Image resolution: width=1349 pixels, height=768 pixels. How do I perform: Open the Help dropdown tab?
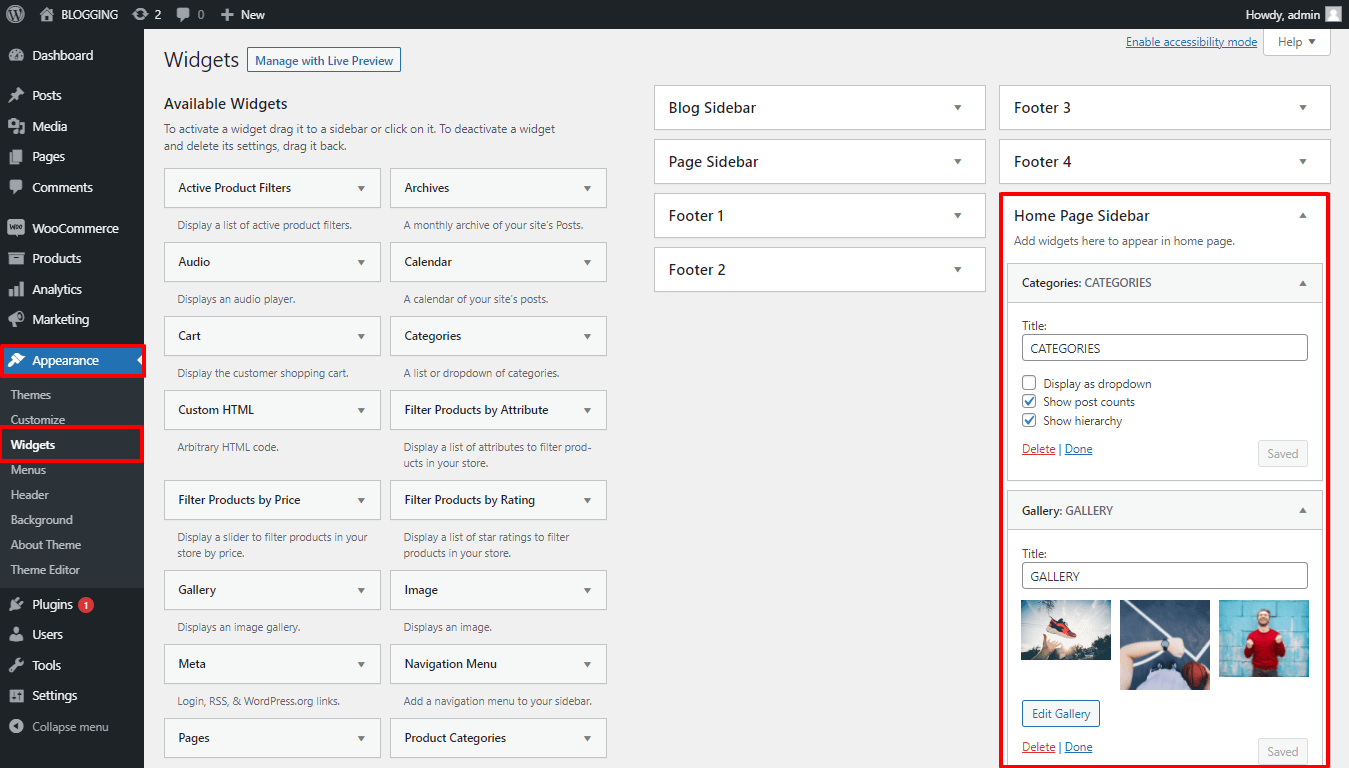pyautogui.click(x=1296, y=42)
